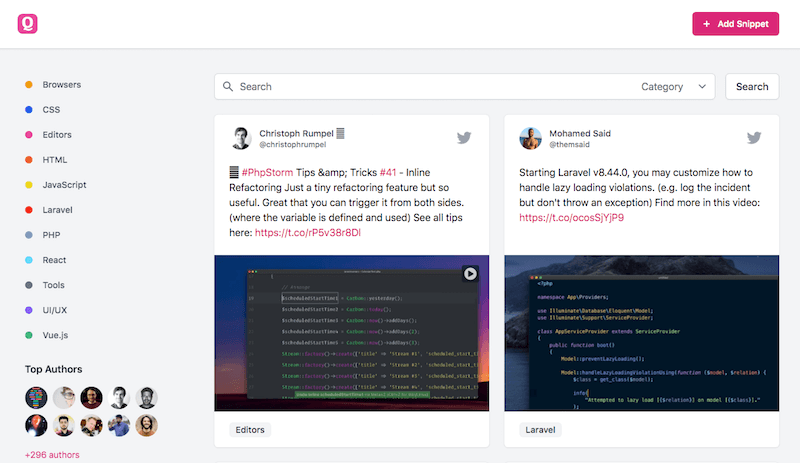The width and height of the screenshot is (800, 463).
Task: Open Mohamed Said author name
Action: click(580, 133)
